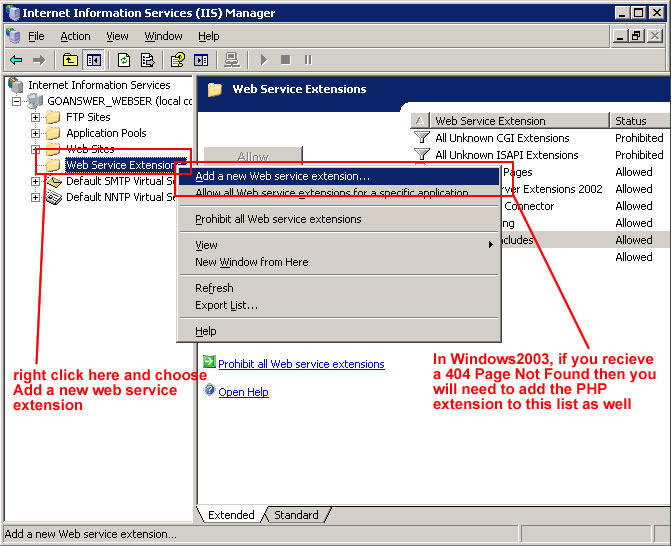The image size is (671, 546).
Task: Click the Refresh toolbar icon
Action: tap(124, 60)
